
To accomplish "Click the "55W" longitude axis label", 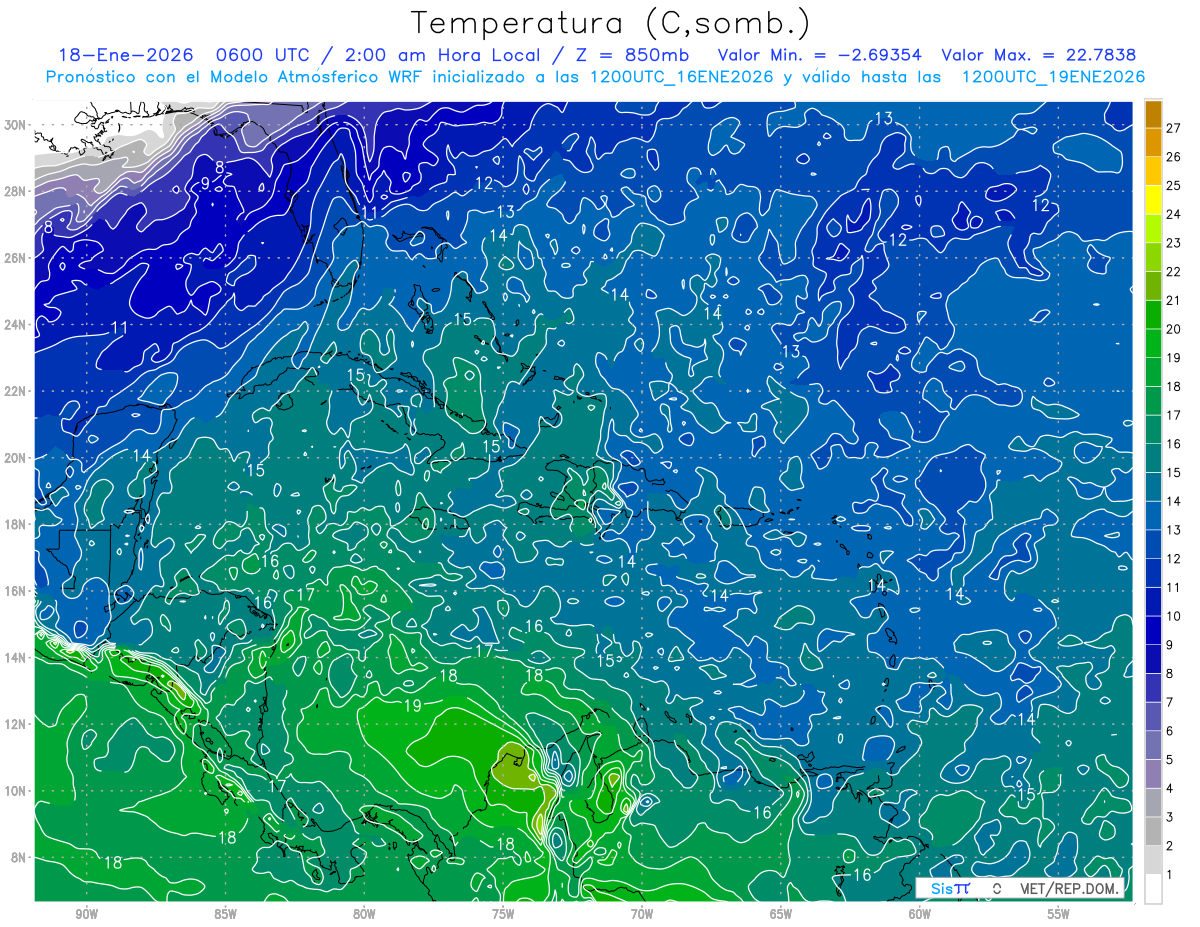I will (x=1059, y=914).
